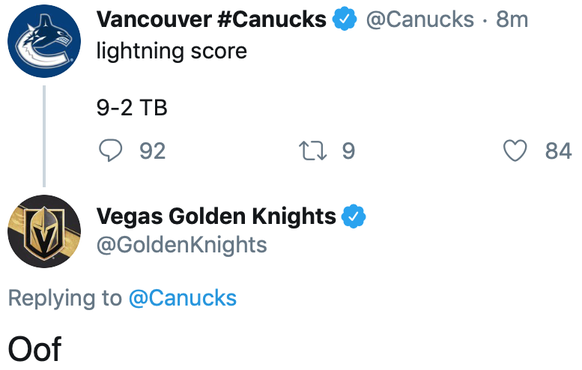
Task: Click the retweet count of 9
Action: click(348, 151)
